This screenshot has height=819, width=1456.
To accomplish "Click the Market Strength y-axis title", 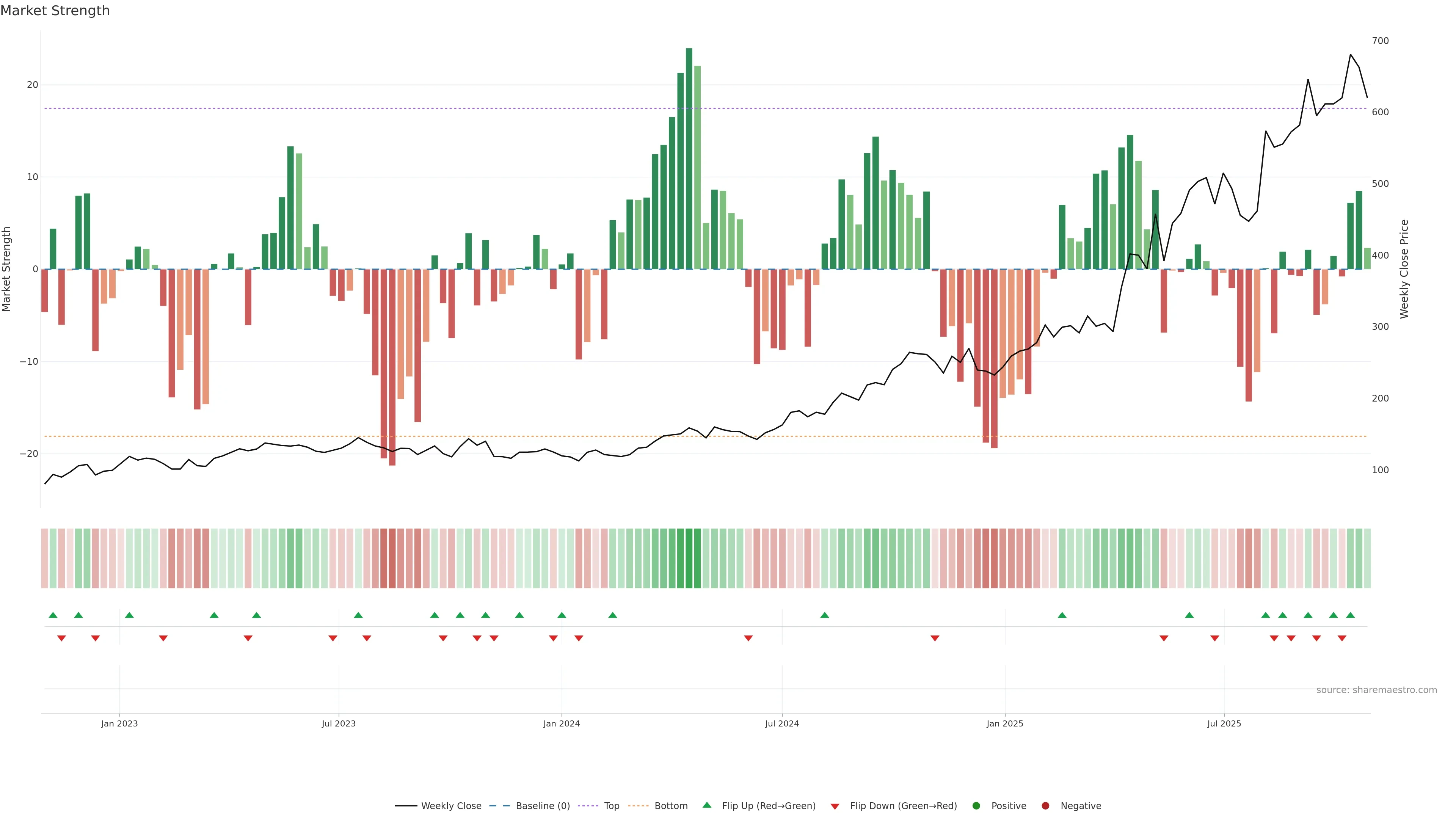I will coord(7,269).
